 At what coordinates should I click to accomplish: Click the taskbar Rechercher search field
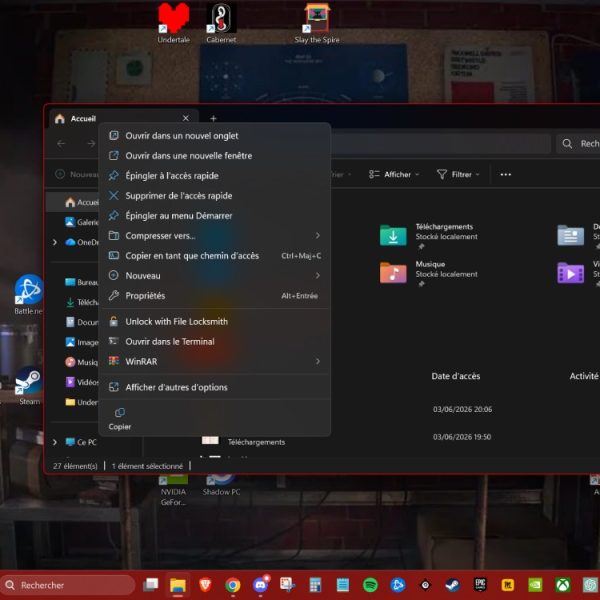pos(68,585)
